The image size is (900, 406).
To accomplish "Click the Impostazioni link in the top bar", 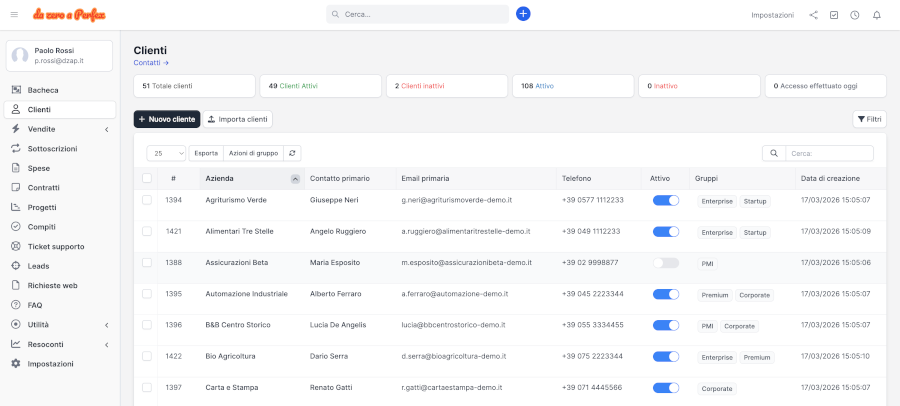I will [x=773, y=15].
